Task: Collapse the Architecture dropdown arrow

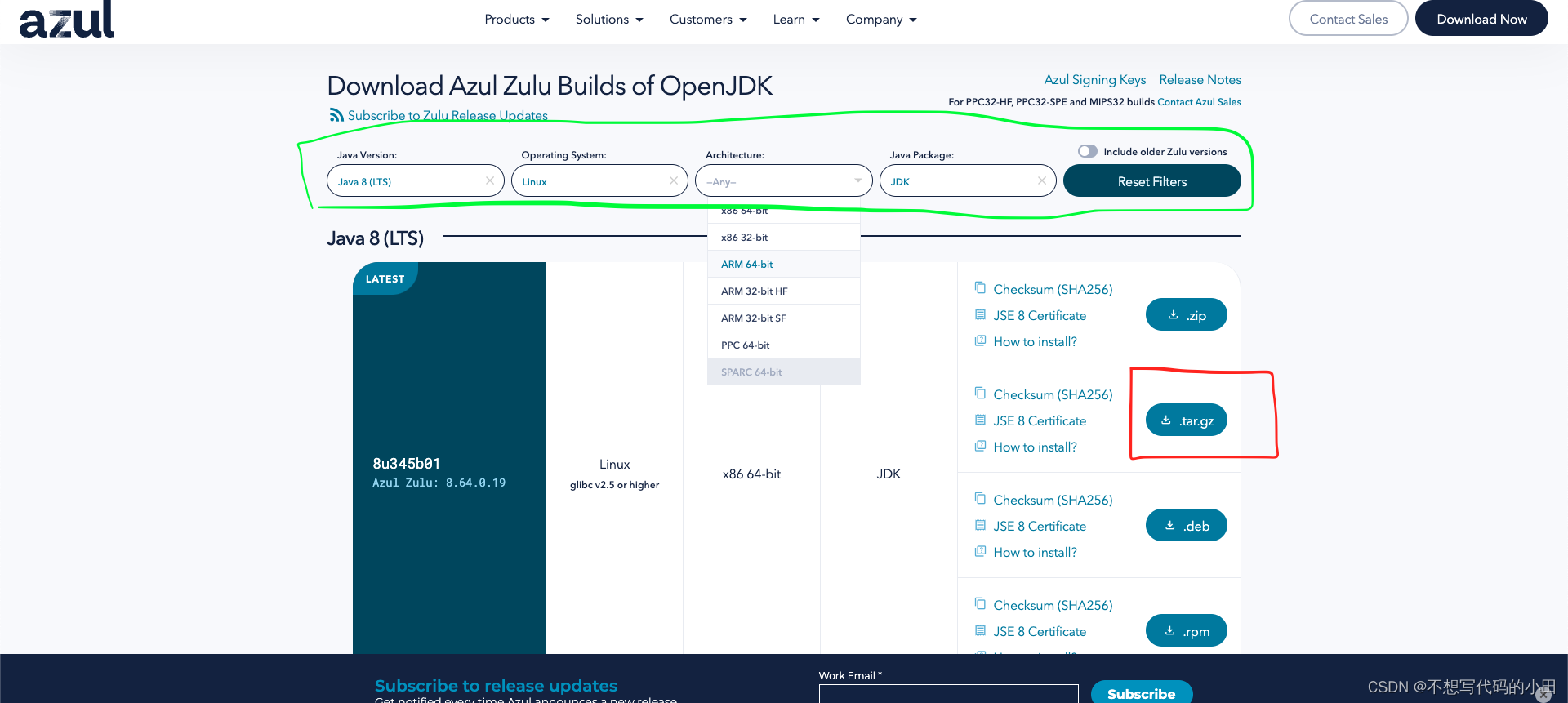Action: [x=857, y=180]
